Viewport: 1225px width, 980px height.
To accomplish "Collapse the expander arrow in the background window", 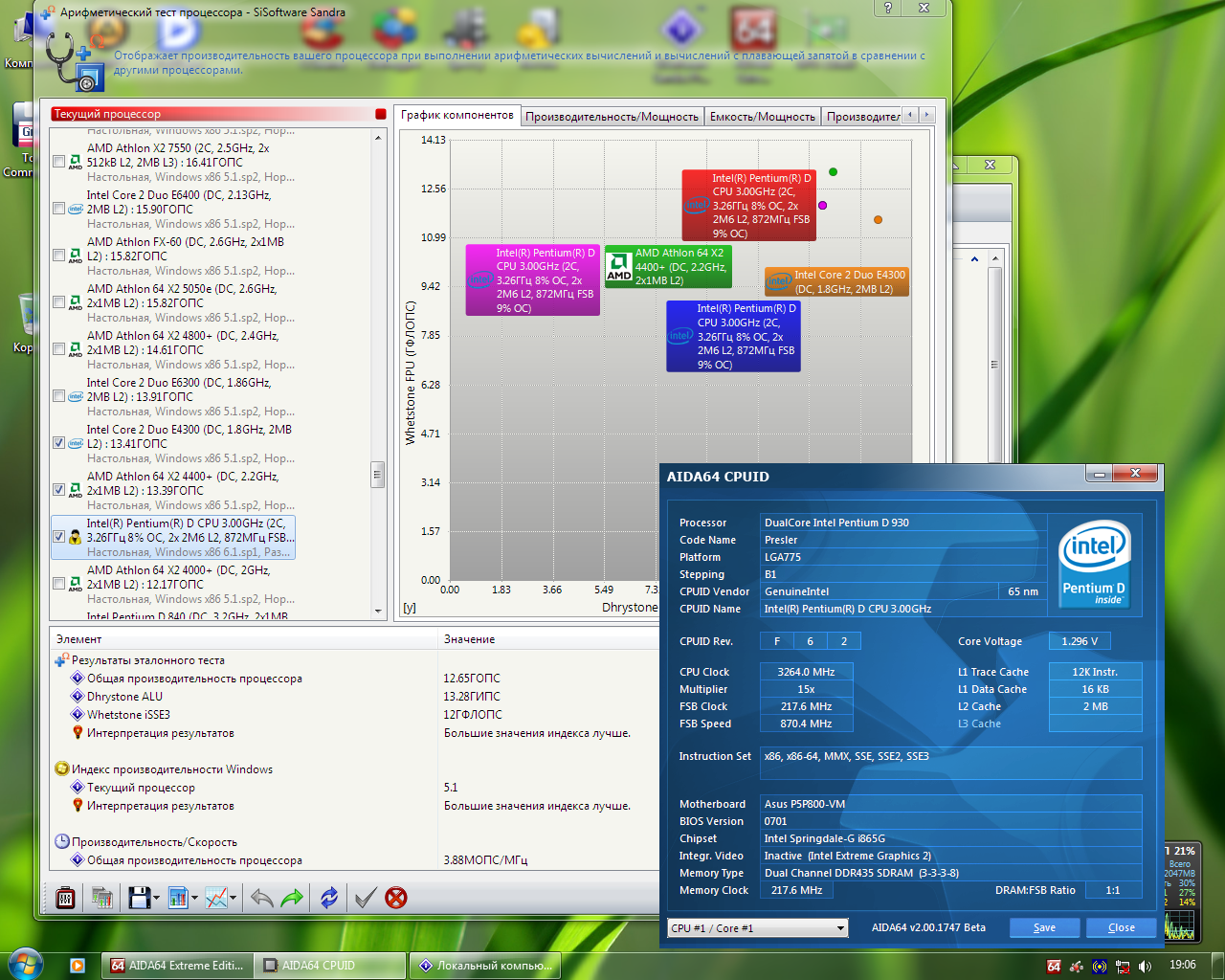I will coord(974,259).
